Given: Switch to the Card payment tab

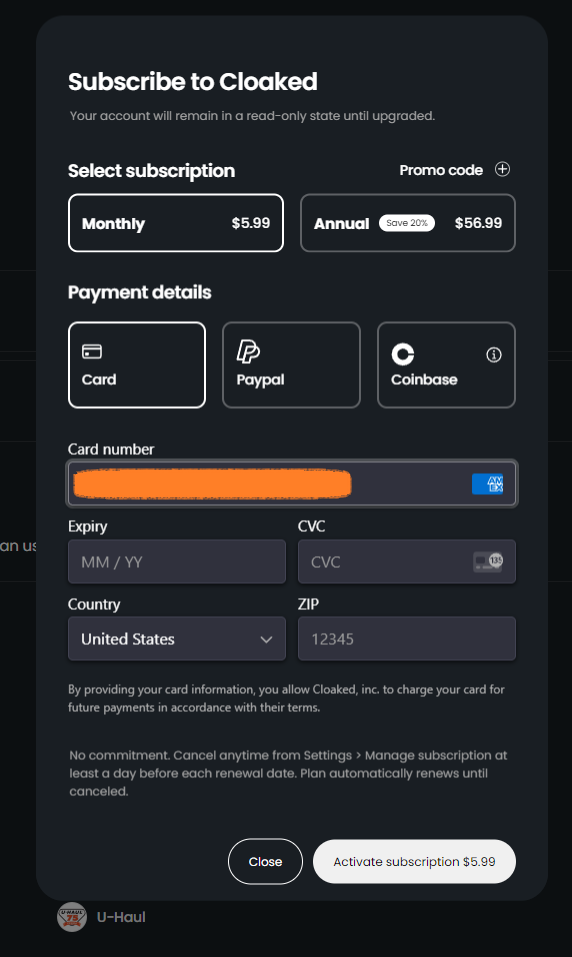Looking at the screenshot, I should [x=137, y=365].
